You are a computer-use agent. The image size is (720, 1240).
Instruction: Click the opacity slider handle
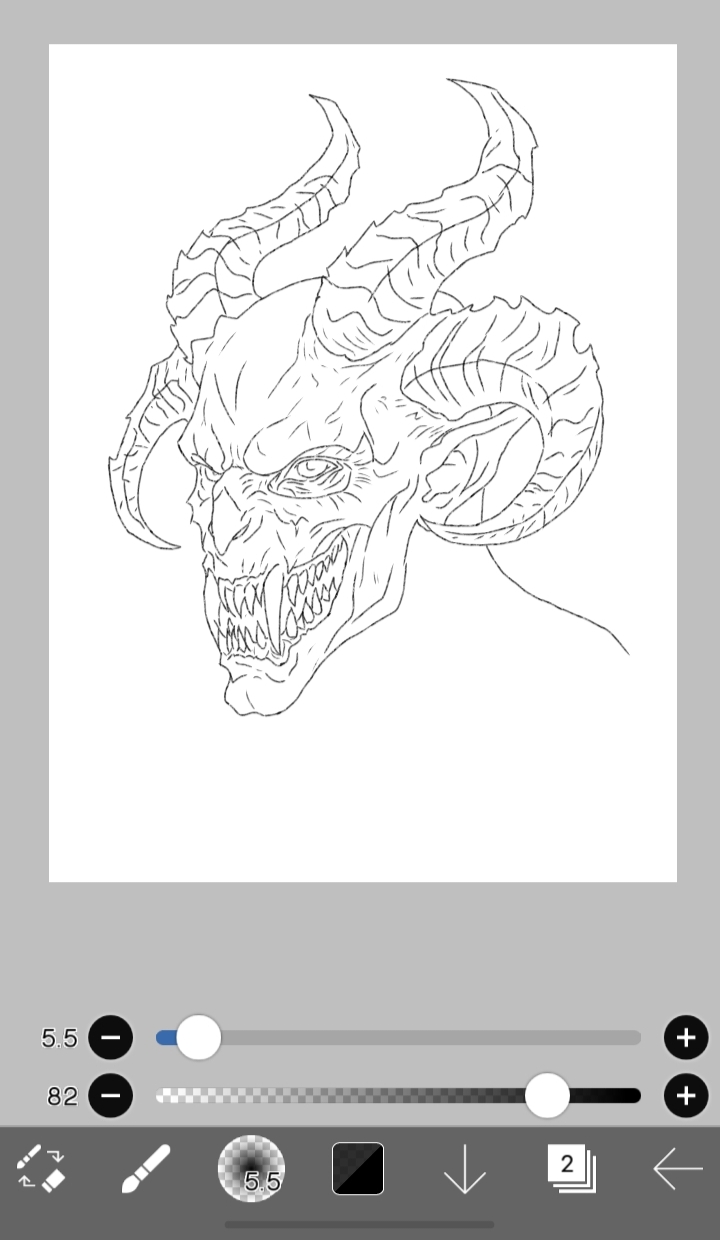coord(547,1096)
